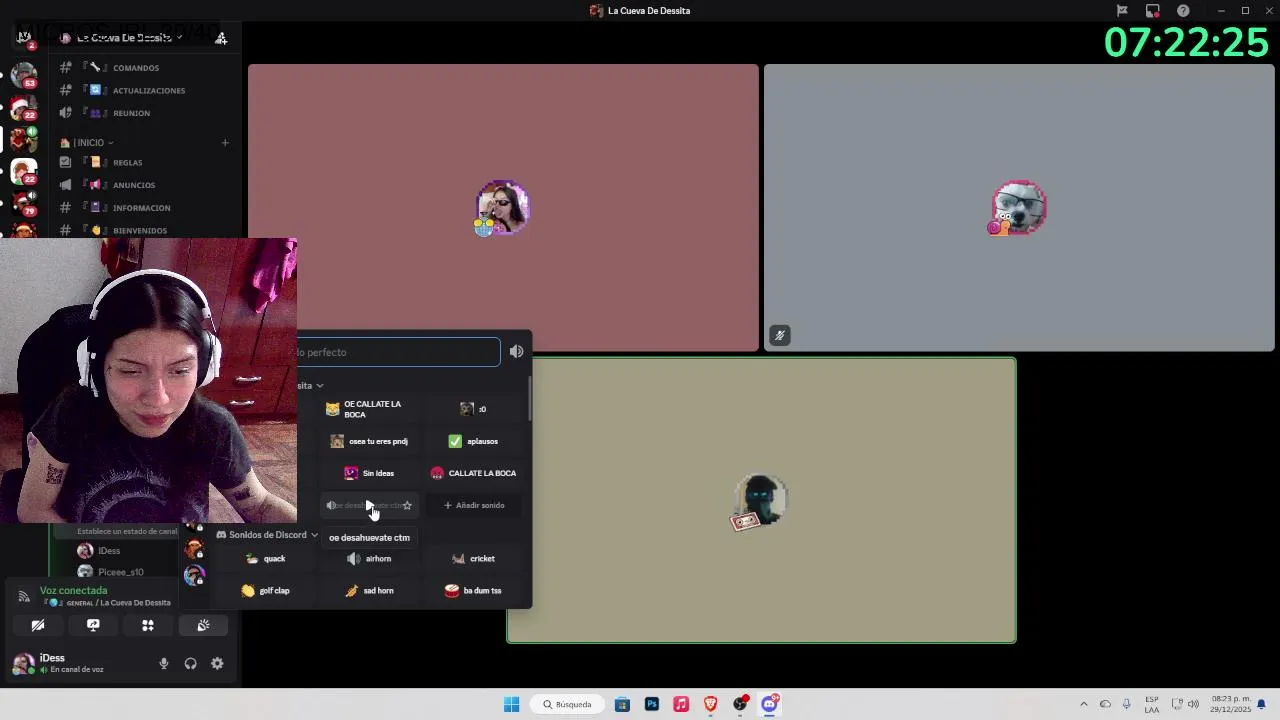1280x720 pixels.
Task: Click the soundboard volume speaker icon
Action: pos(516,352)
